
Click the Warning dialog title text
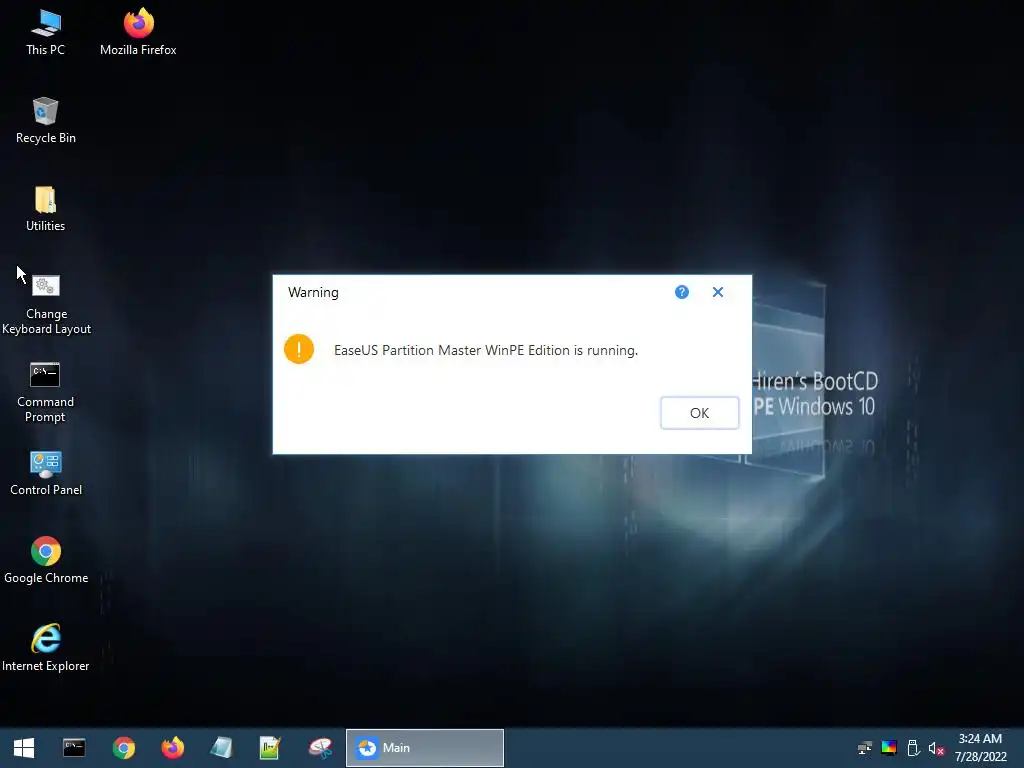pos(313,292)
